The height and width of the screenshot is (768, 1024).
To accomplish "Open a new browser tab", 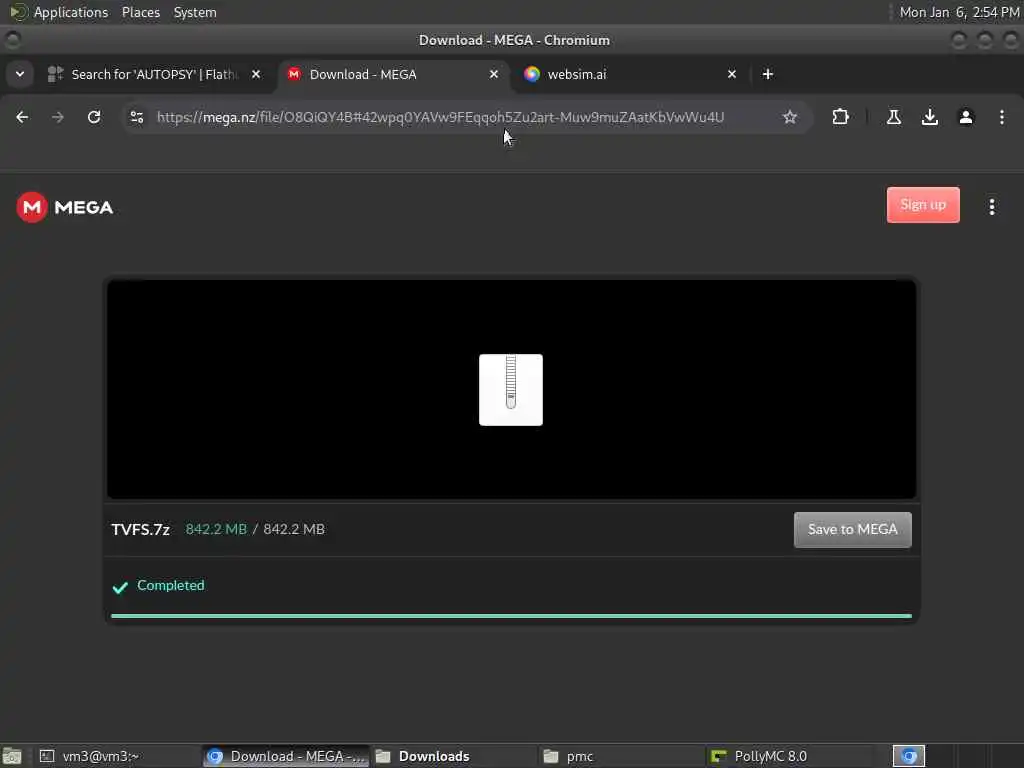I will click(x=768, y=74).
